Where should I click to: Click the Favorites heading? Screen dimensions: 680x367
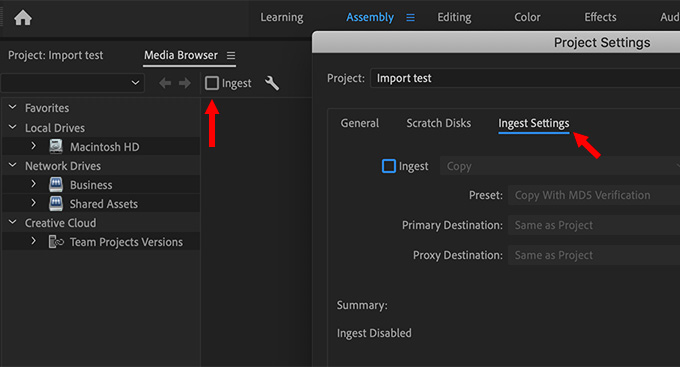click(47, 108)
